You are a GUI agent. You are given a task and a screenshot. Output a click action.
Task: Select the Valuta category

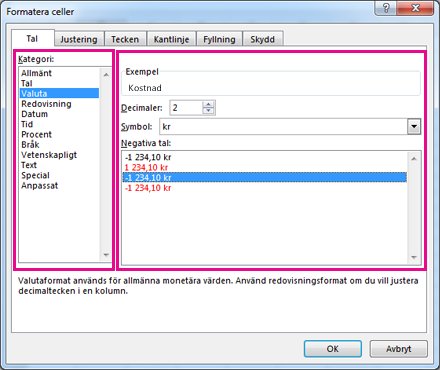pos(59,93)
